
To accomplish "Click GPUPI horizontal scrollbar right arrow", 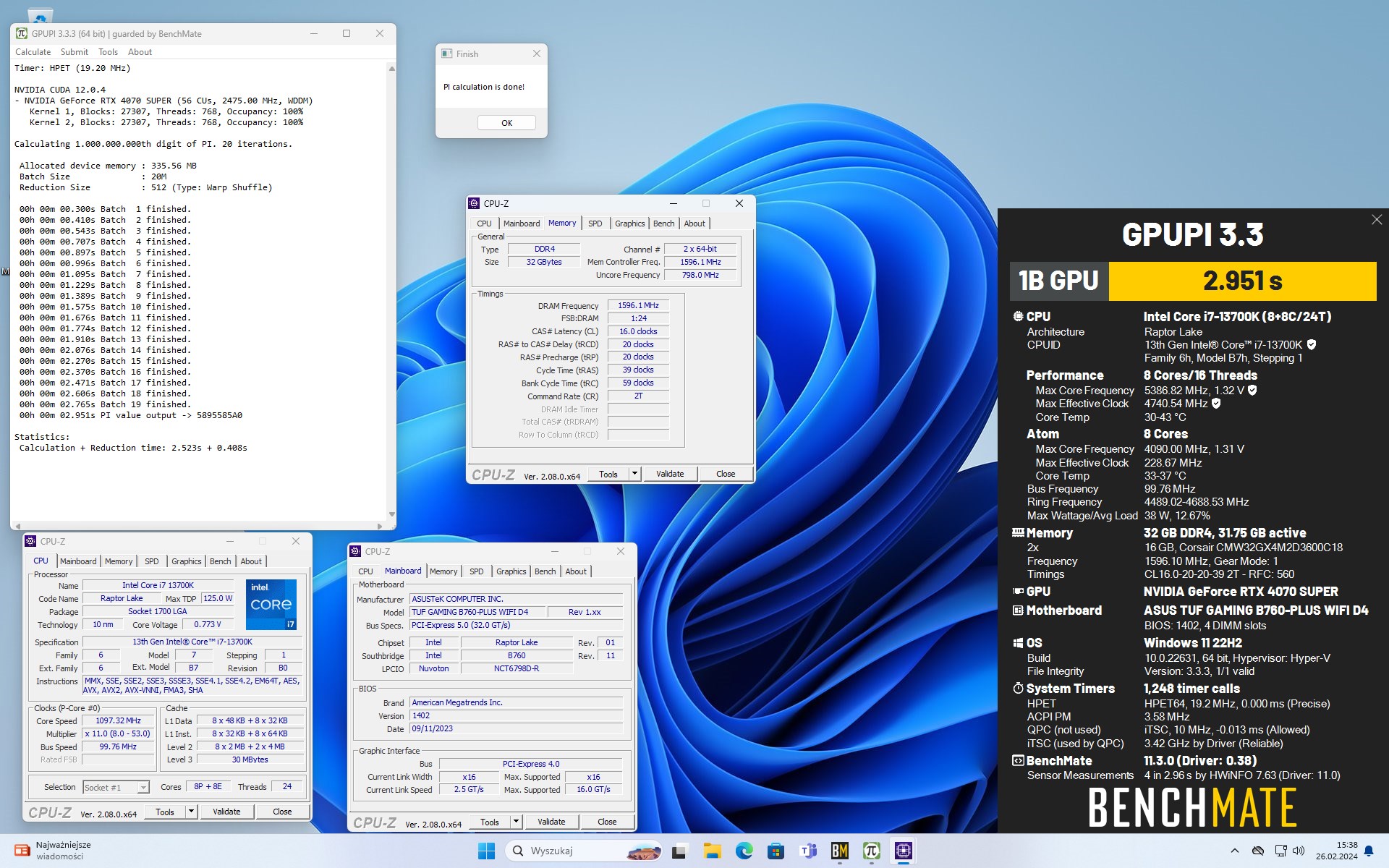I will [380, 526].
